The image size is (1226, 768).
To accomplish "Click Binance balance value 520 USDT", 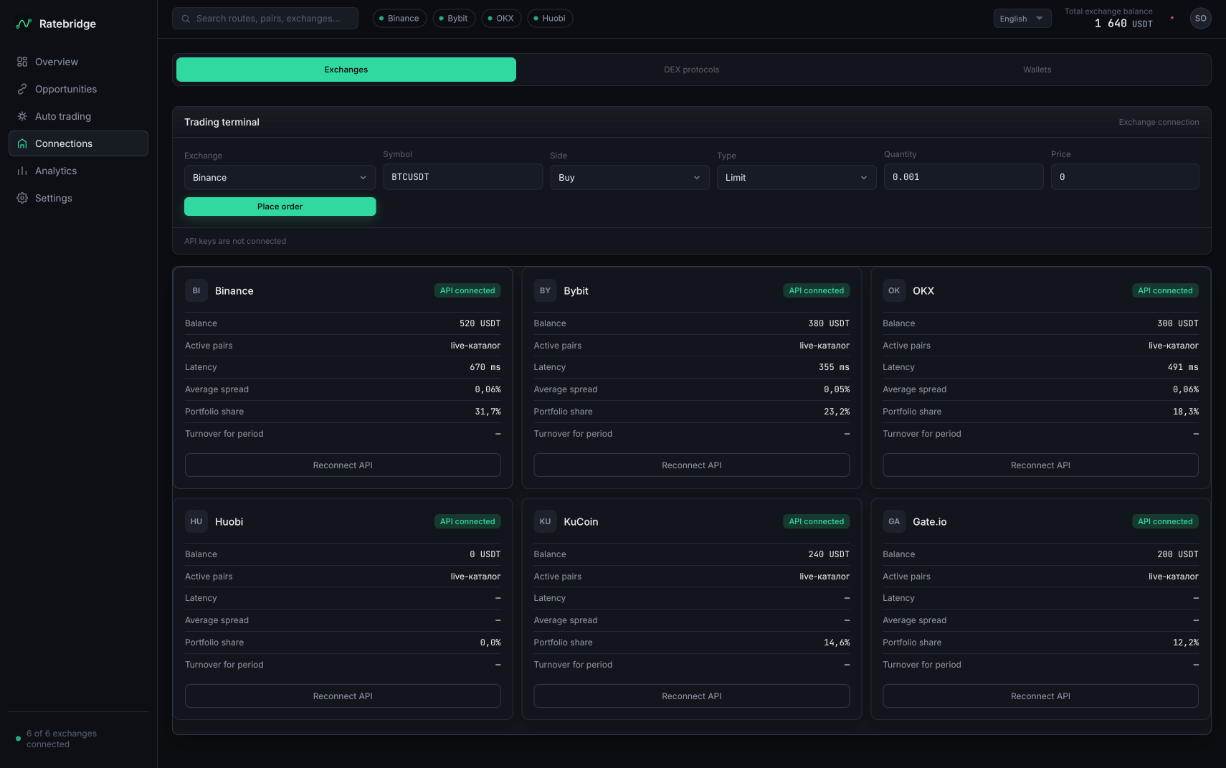I will [x=480, y=323].
